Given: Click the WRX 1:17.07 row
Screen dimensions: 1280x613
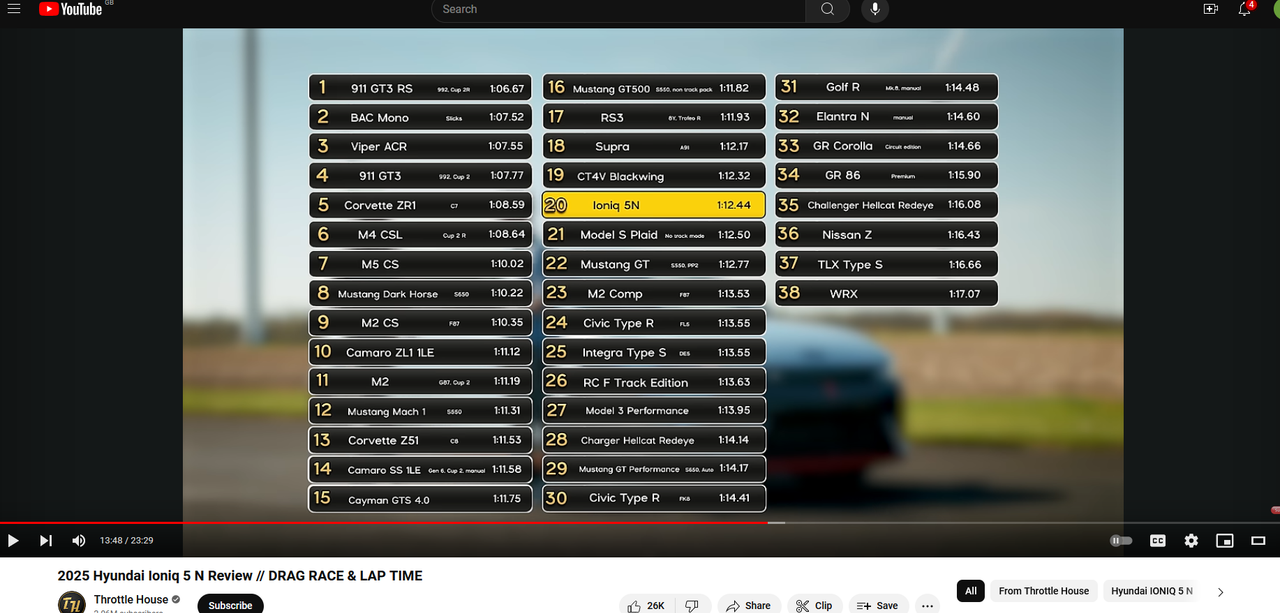Looking at the screenshot, I should click(x=887, y=294).
